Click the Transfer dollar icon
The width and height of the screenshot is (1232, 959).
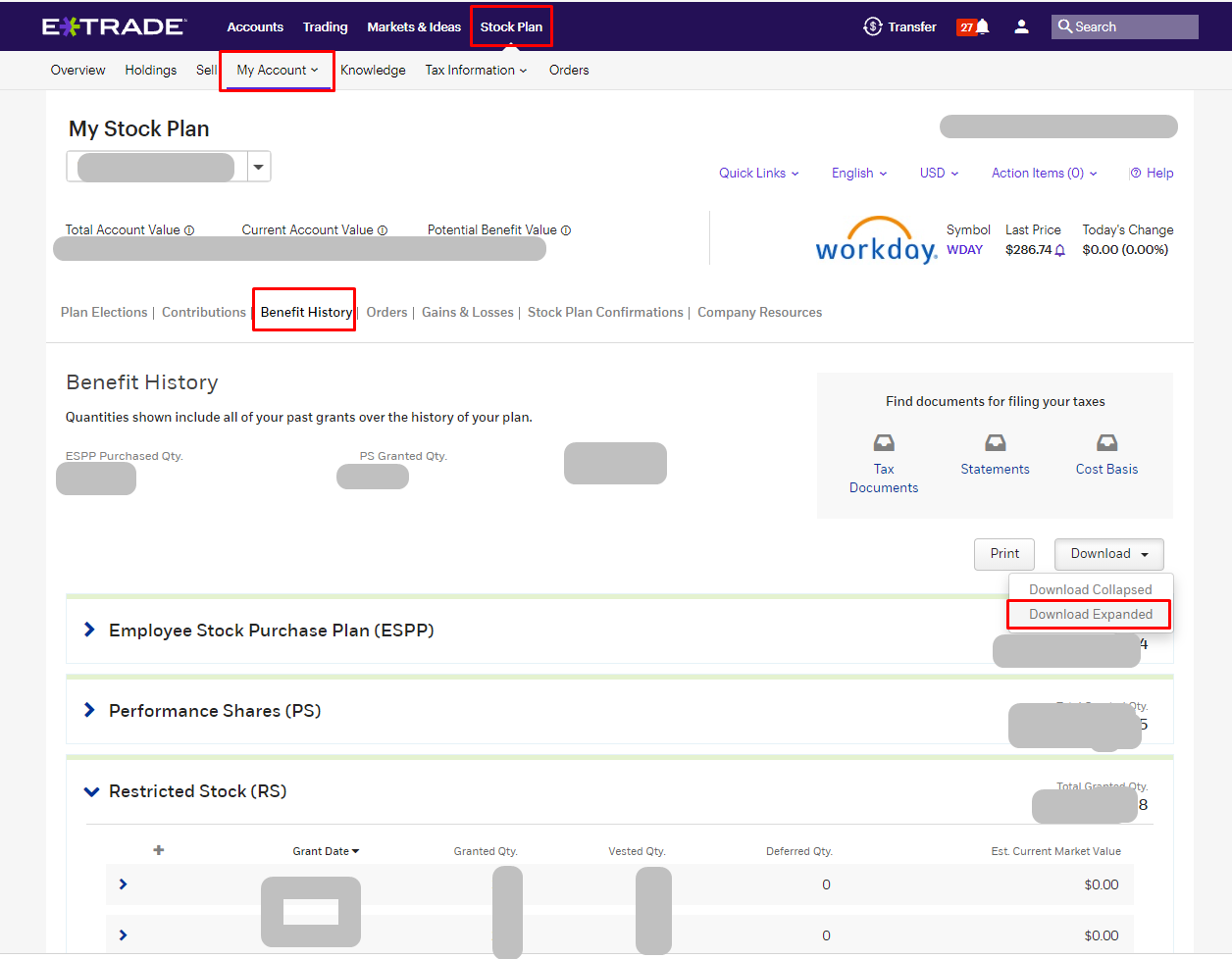[x=872, y=26]
